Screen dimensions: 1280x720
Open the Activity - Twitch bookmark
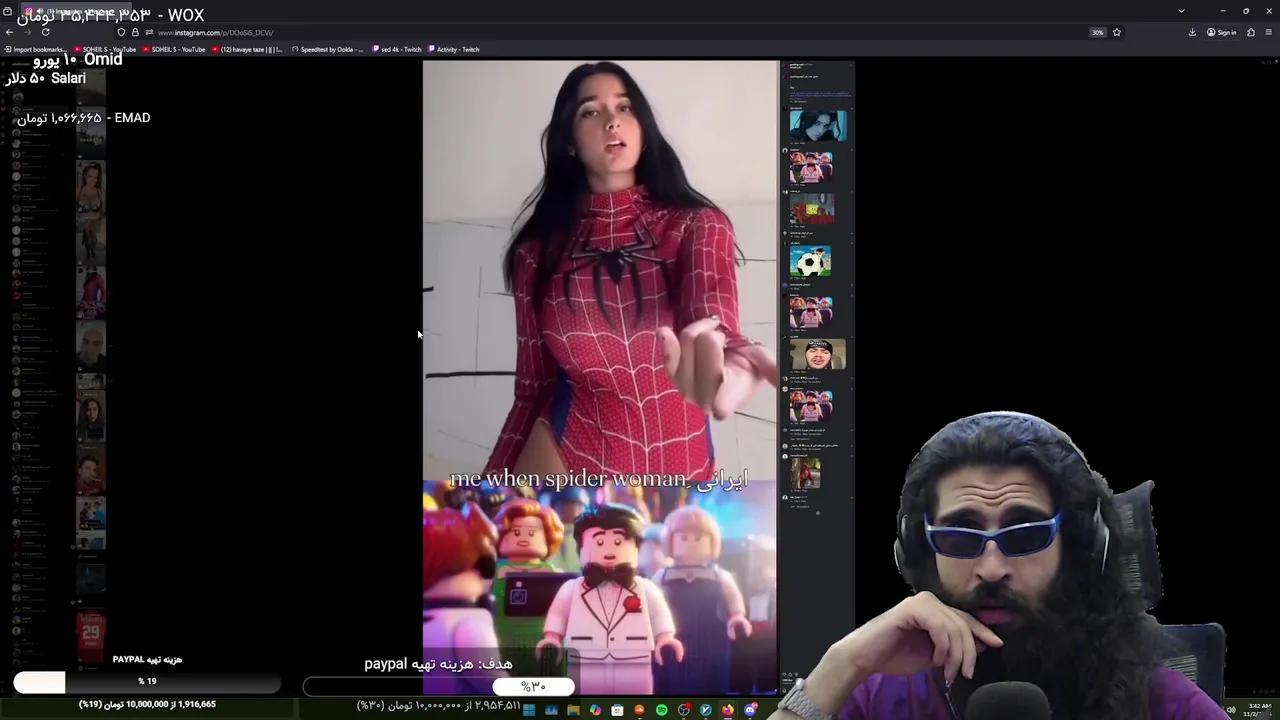tap(454, 49)
